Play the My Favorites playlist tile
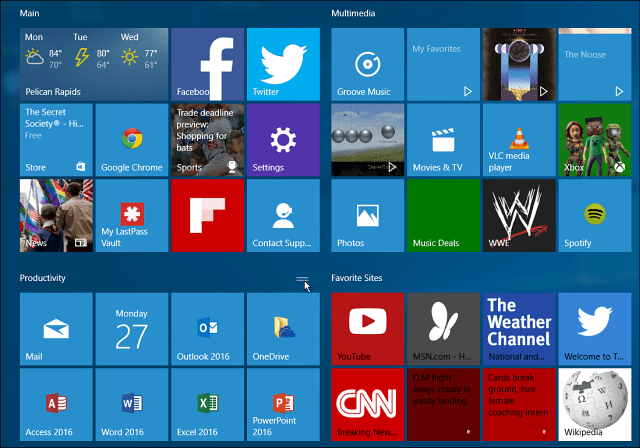Viewport: 640px width, 448px height. (x=443, y=64)
